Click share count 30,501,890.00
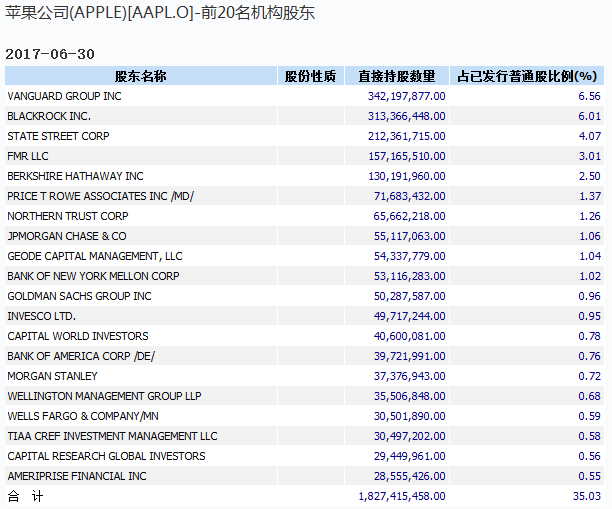 409,416
